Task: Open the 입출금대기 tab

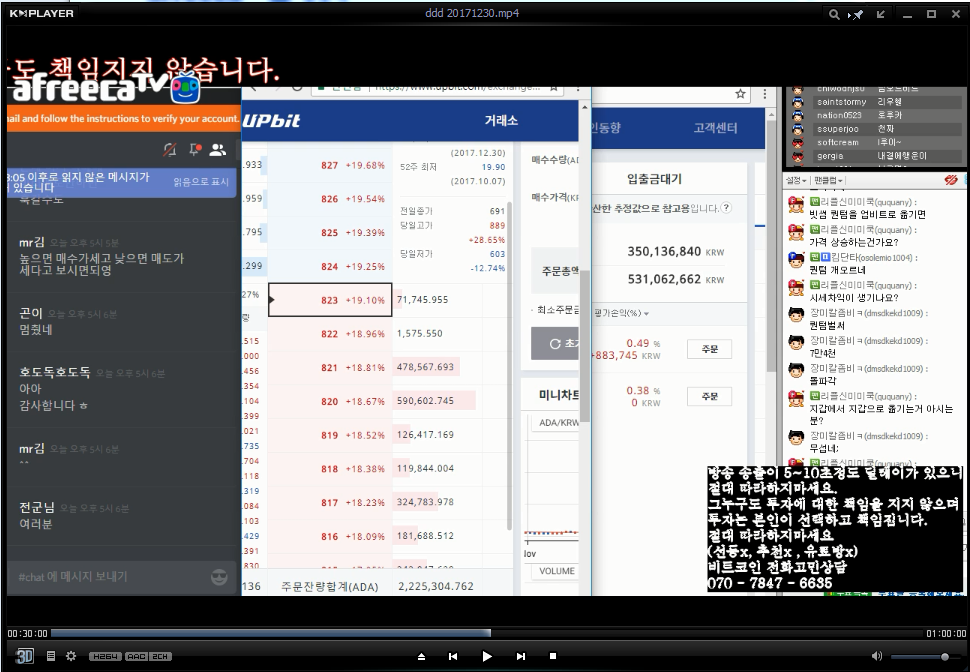Action: tap(654, 179)
